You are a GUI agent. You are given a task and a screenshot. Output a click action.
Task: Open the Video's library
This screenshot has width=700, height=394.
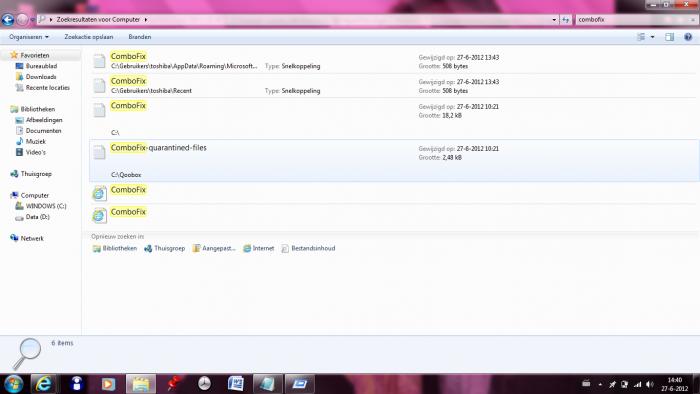(x=35, y=152)
